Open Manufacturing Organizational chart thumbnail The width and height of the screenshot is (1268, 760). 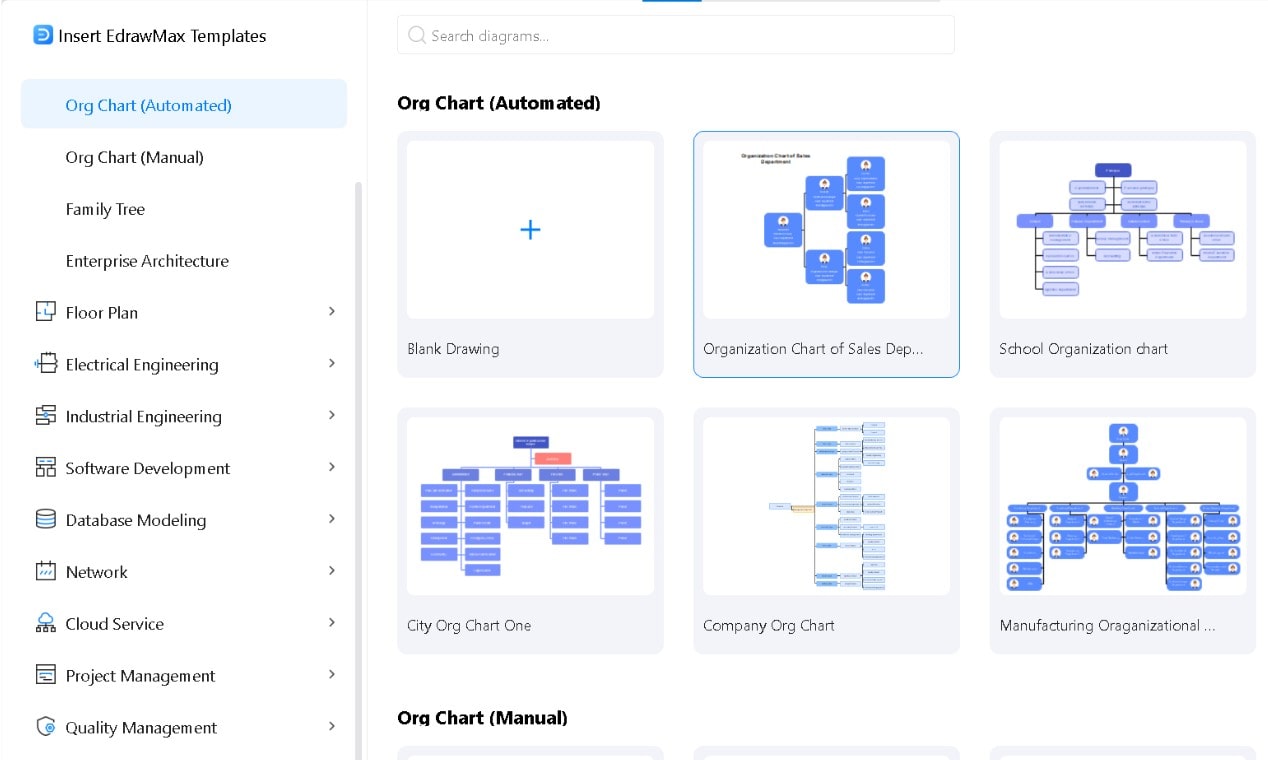(x=1123, y=506)
